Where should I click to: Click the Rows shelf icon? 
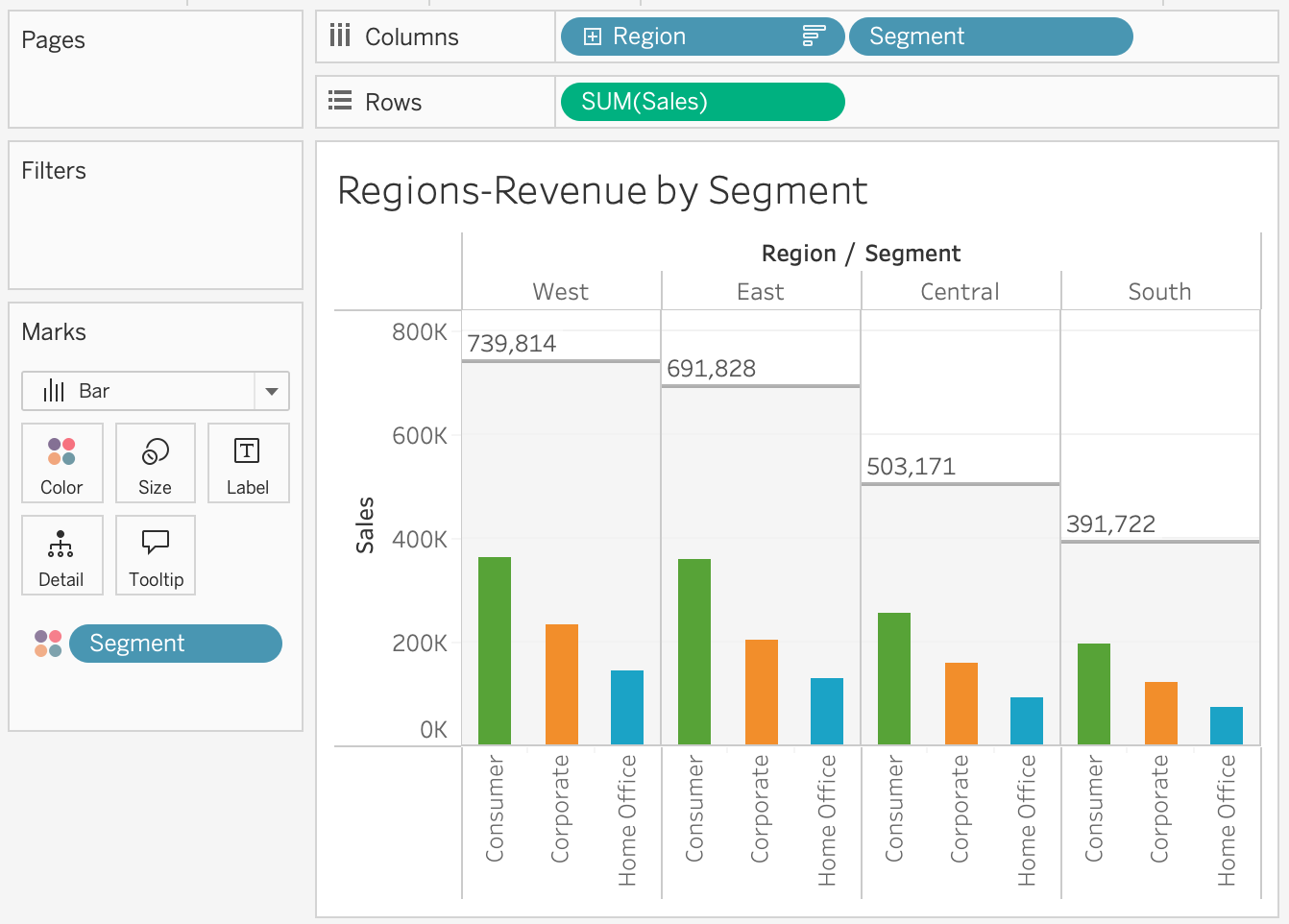click(340, 102)
